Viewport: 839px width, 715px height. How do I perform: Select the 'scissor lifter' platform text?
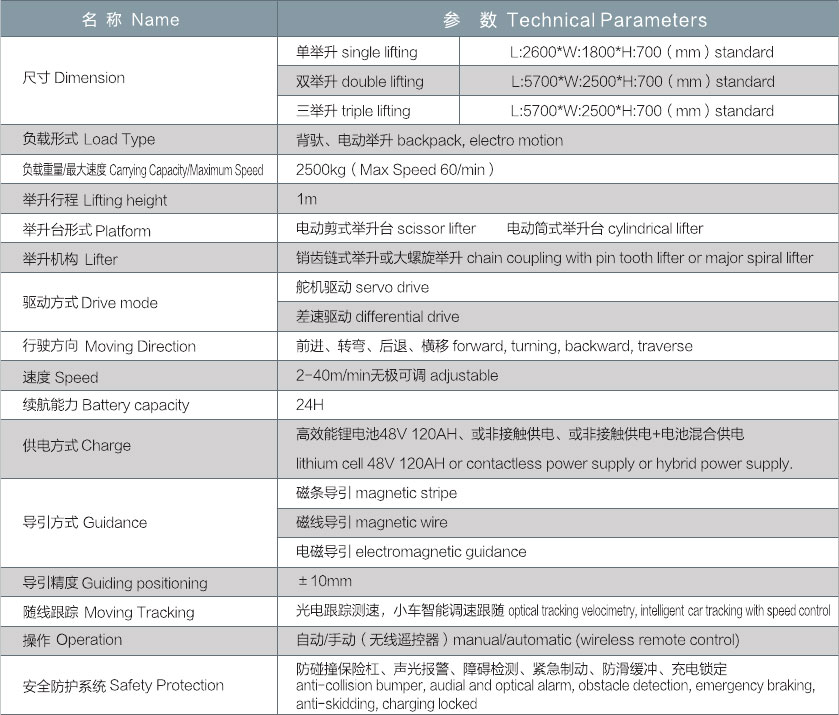[x=386, y=229]
